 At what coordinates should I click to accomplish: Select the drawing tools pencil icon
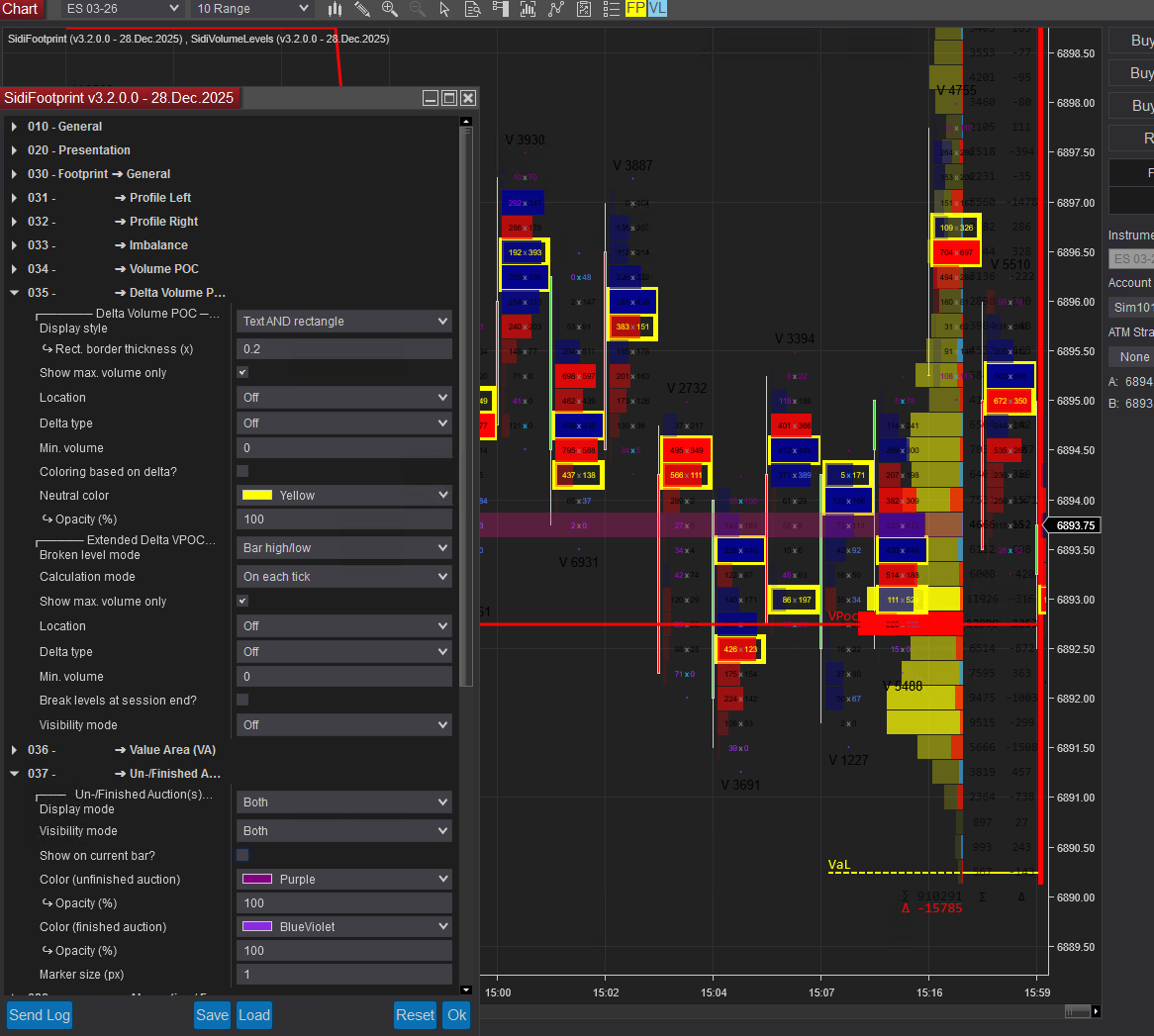pos(362,9)
